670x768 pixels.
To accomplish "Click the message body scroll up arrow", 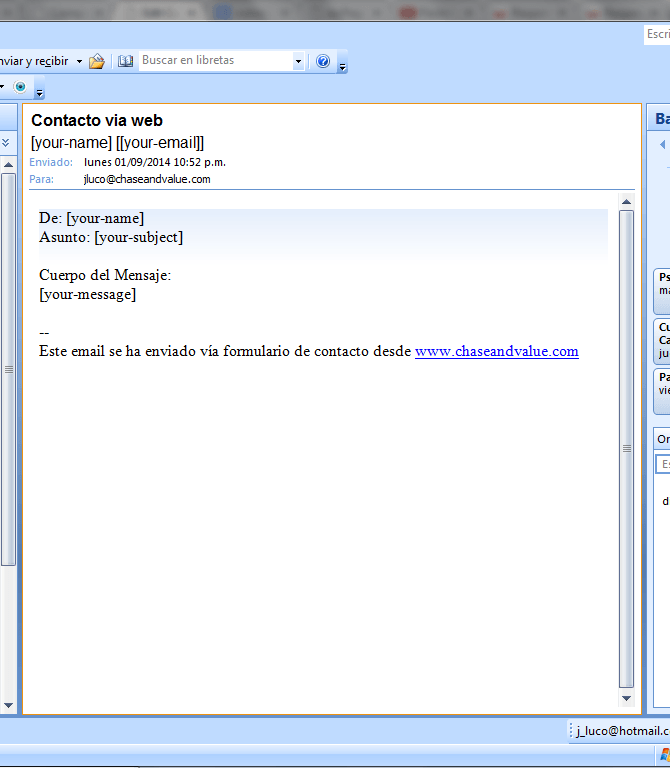I will [x=626, y=202].
